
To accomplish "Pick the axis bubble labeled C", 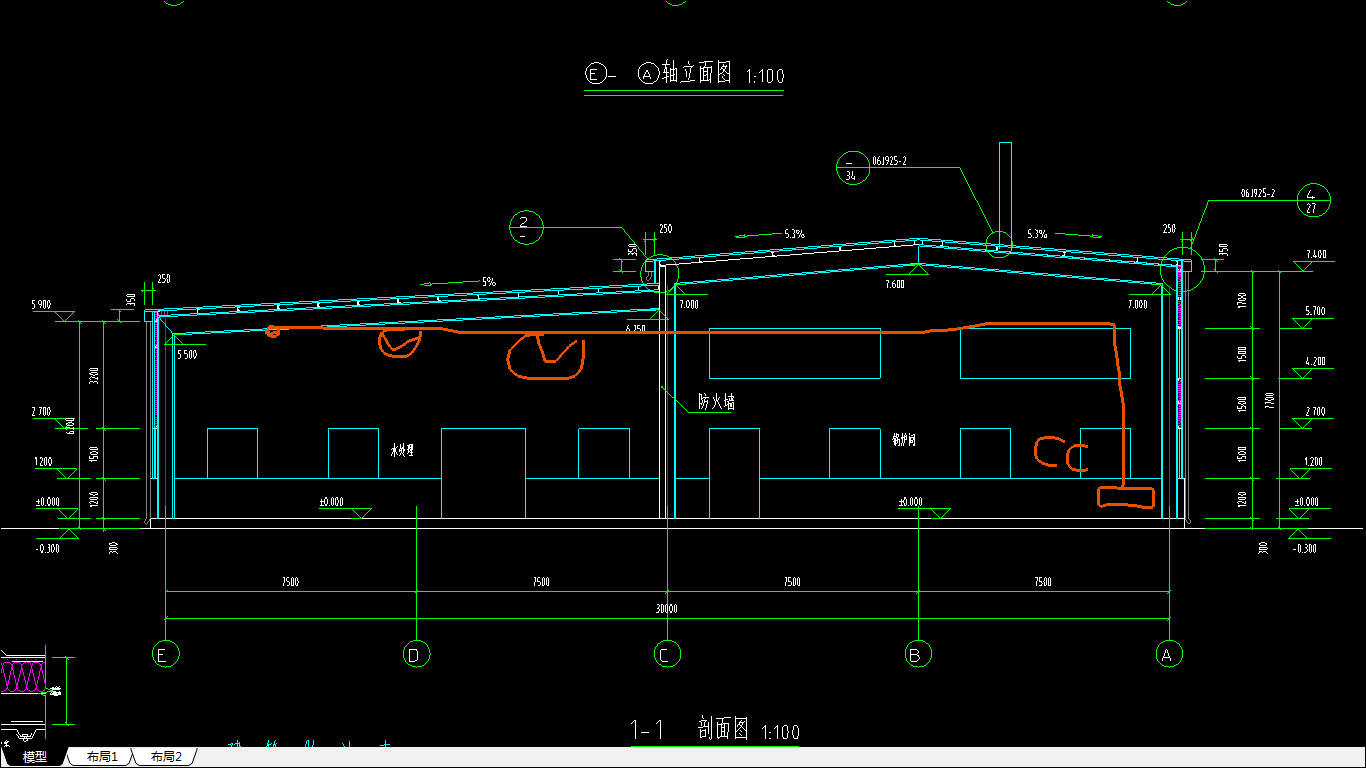I will coord(667,655).
